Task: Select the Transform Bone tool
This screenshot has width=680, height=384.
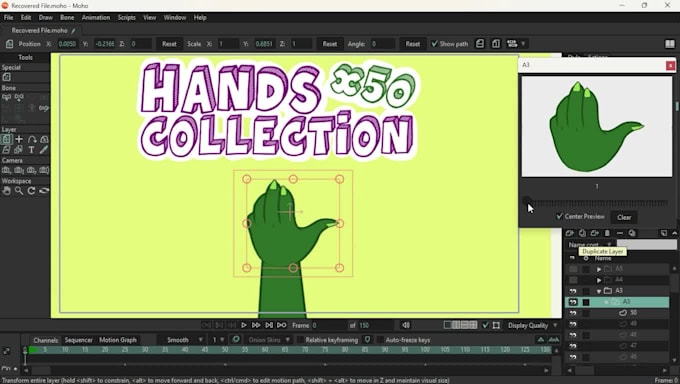Action: [x=19, y=97]
